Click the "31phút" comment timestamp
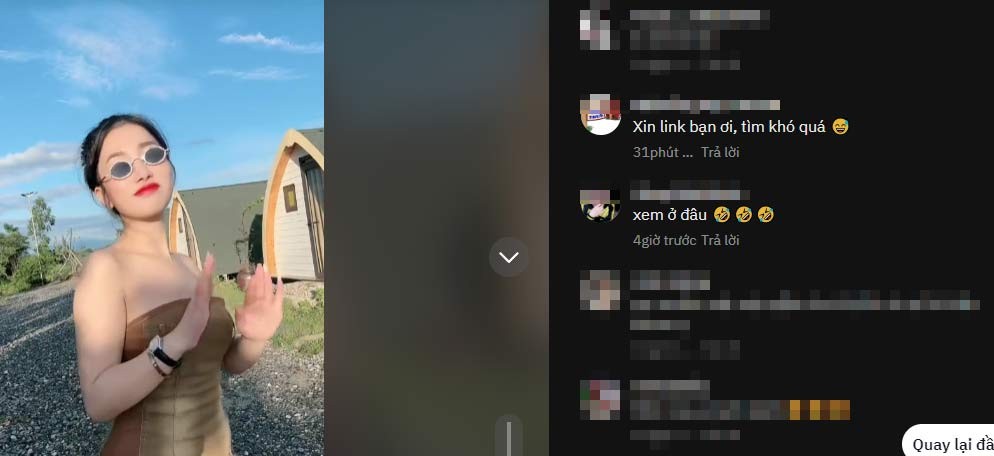The width and height of the screenshot is (994, 456). (662, 152)
